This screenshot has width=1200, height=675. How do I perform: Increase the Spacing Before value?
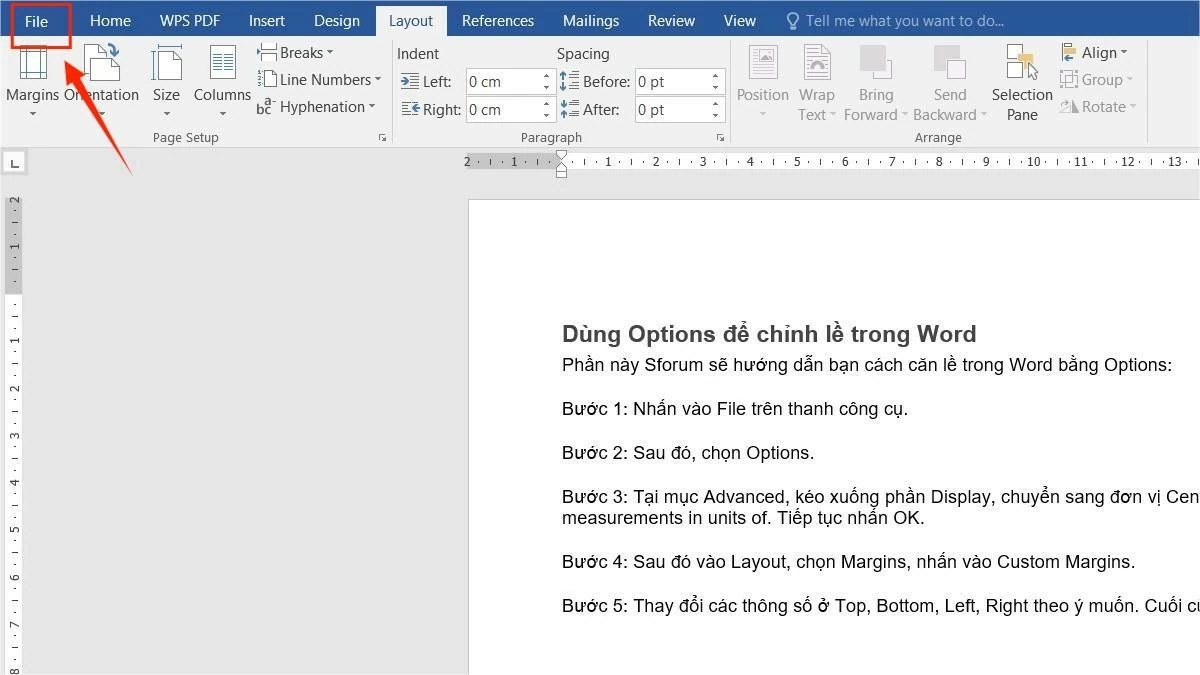(714, 76)
